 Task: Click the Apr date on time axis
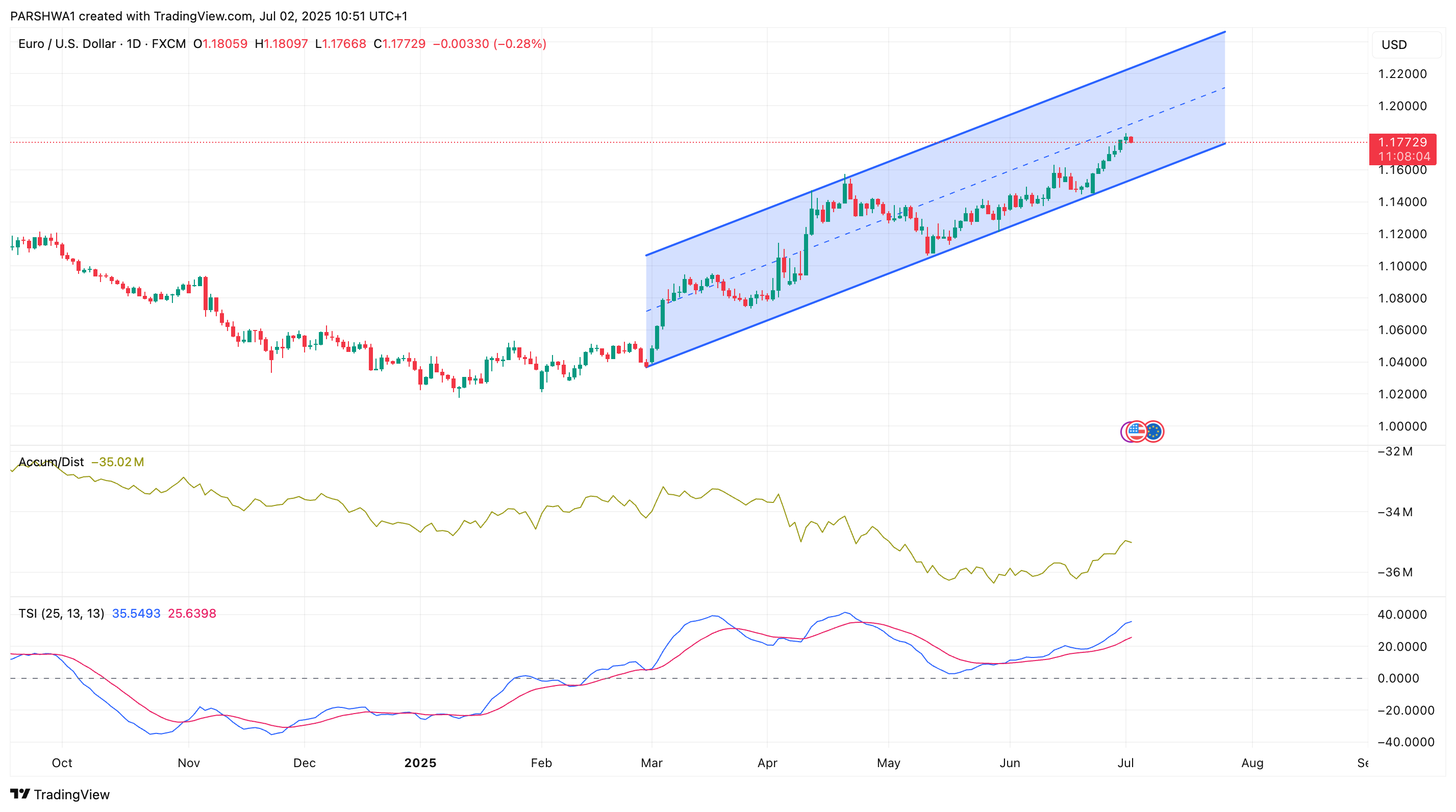(767, 763)
